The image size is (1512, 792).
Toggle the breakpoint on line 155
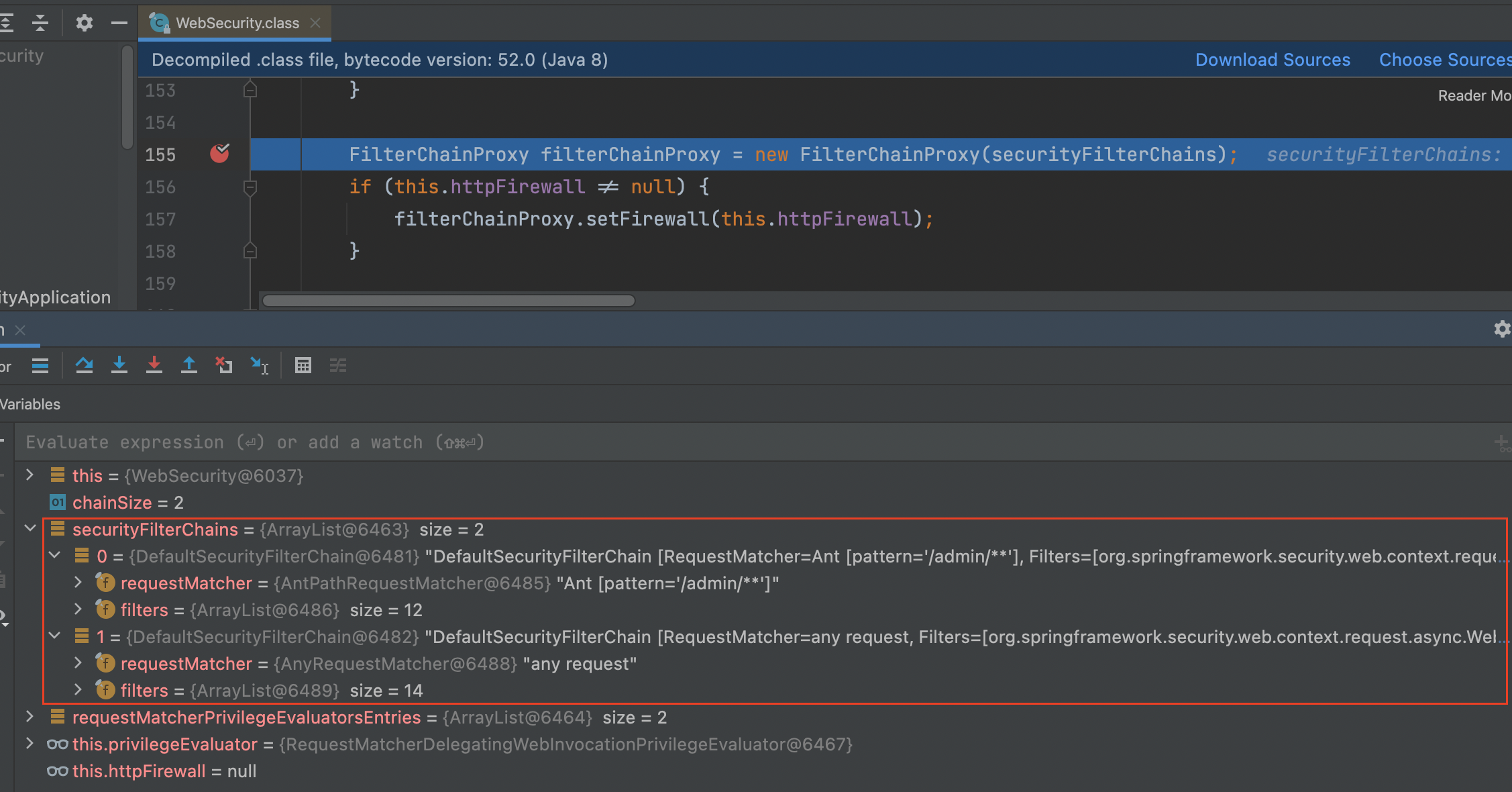pos(219,154)
